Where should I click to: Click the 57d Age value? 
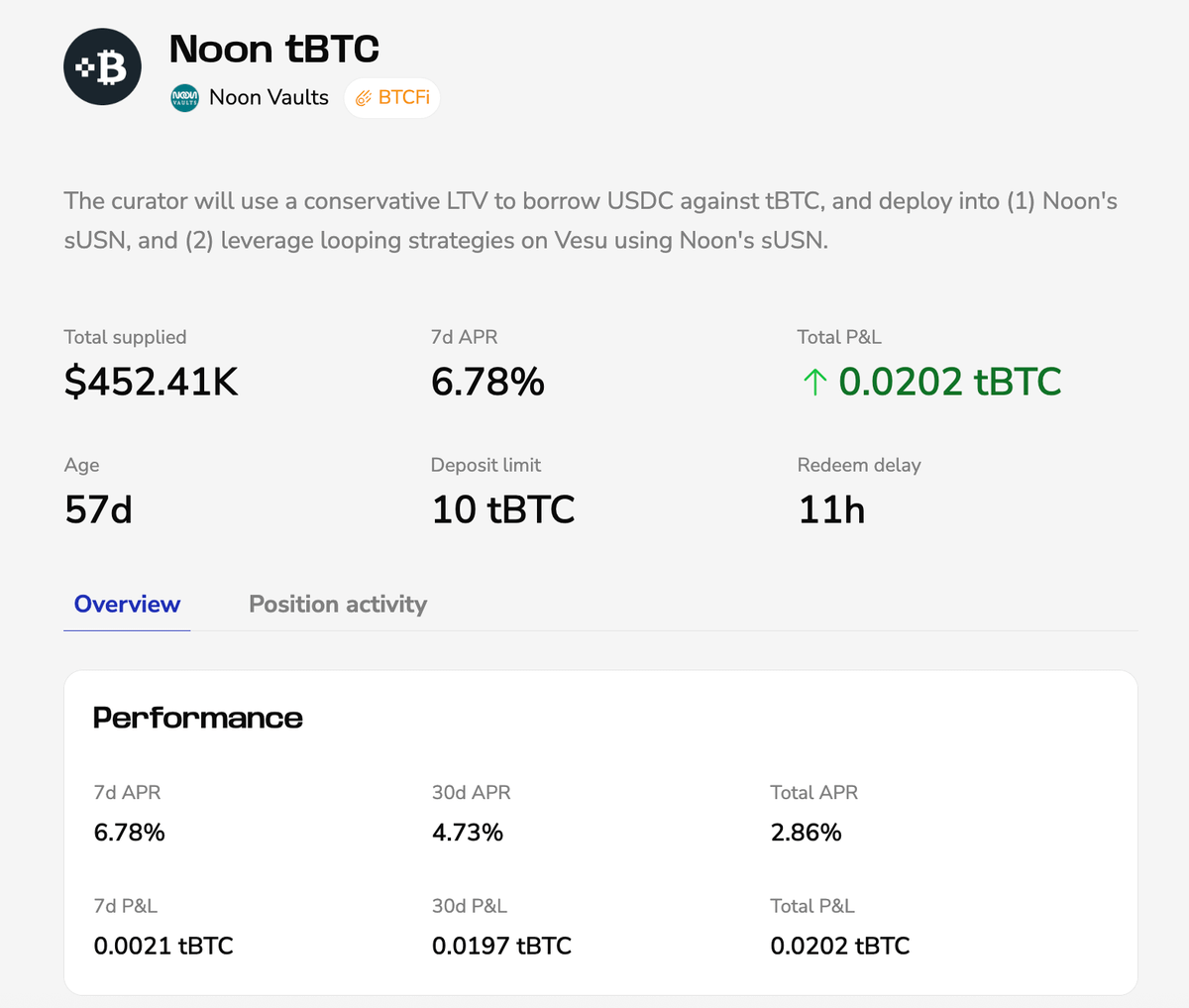(x=98, y=509)
